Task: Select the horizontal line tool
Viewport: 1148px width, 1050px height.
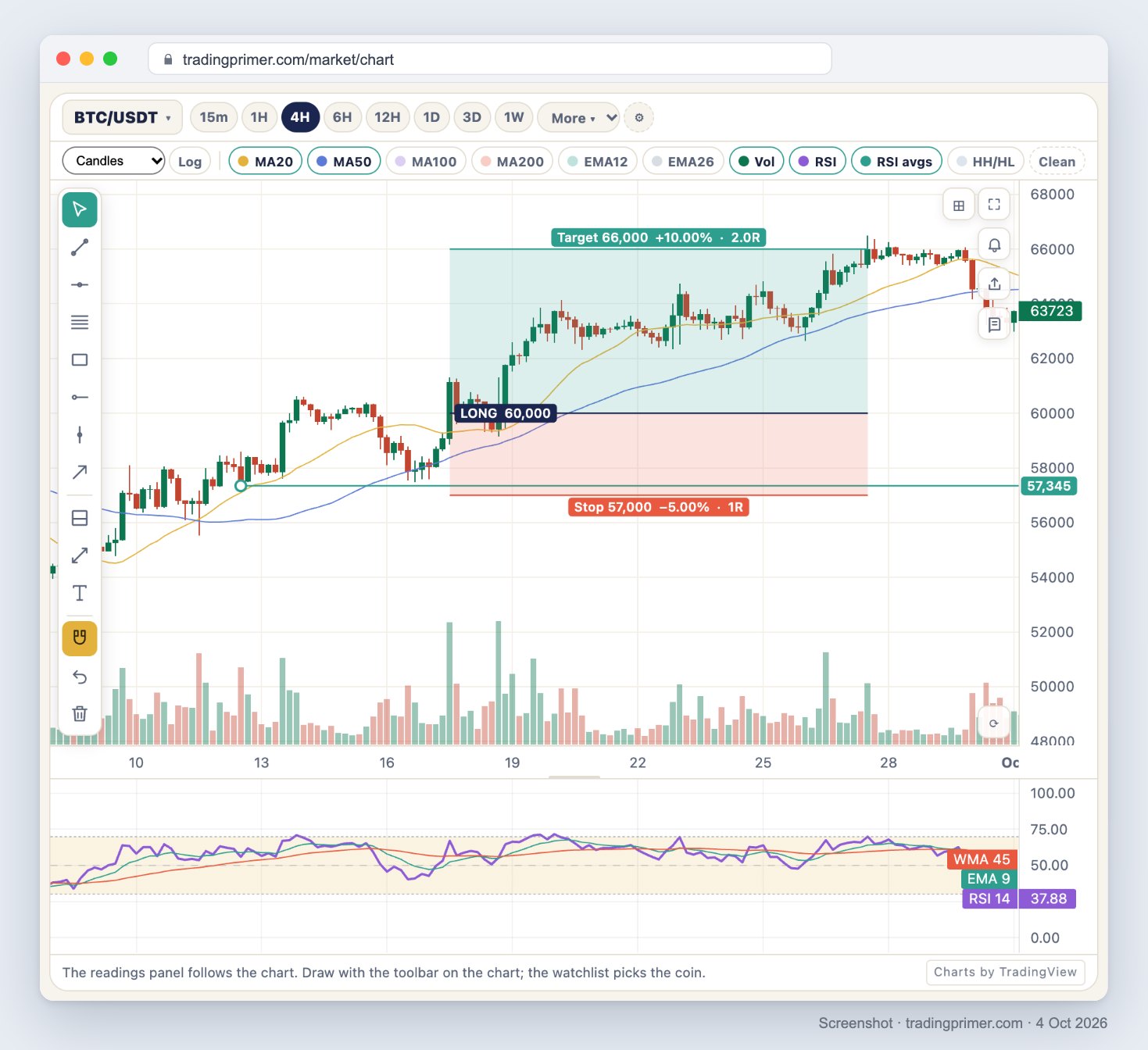Action: click(x=80, y=285)
